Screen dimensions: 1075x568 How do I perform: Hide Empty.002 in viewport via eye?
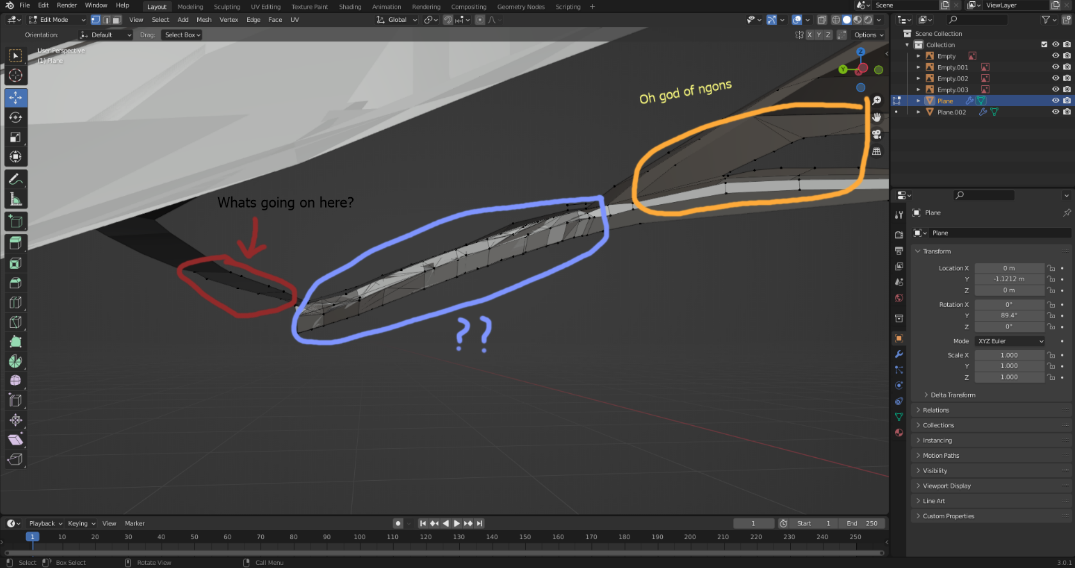(x=1055, y=78)
